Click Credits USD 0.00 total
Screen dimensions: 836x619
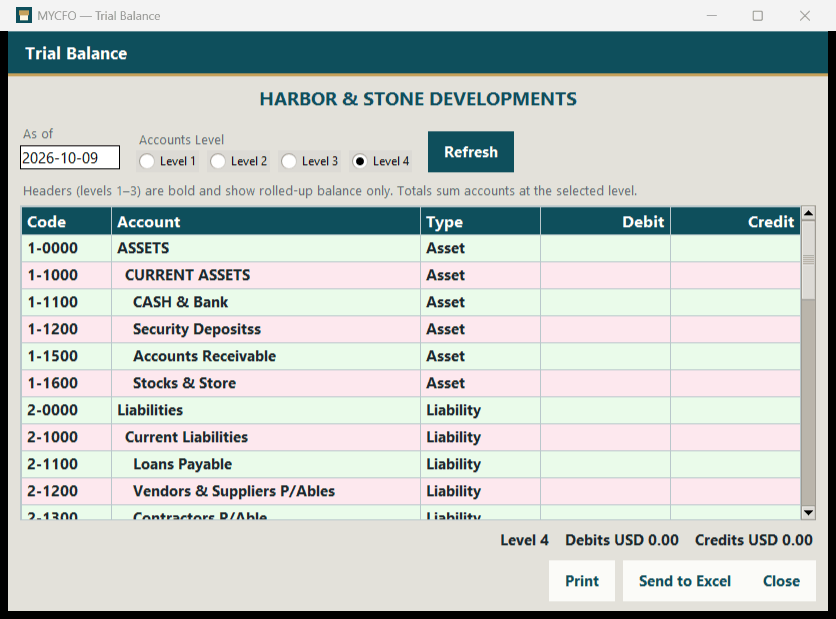pos(753,540)
